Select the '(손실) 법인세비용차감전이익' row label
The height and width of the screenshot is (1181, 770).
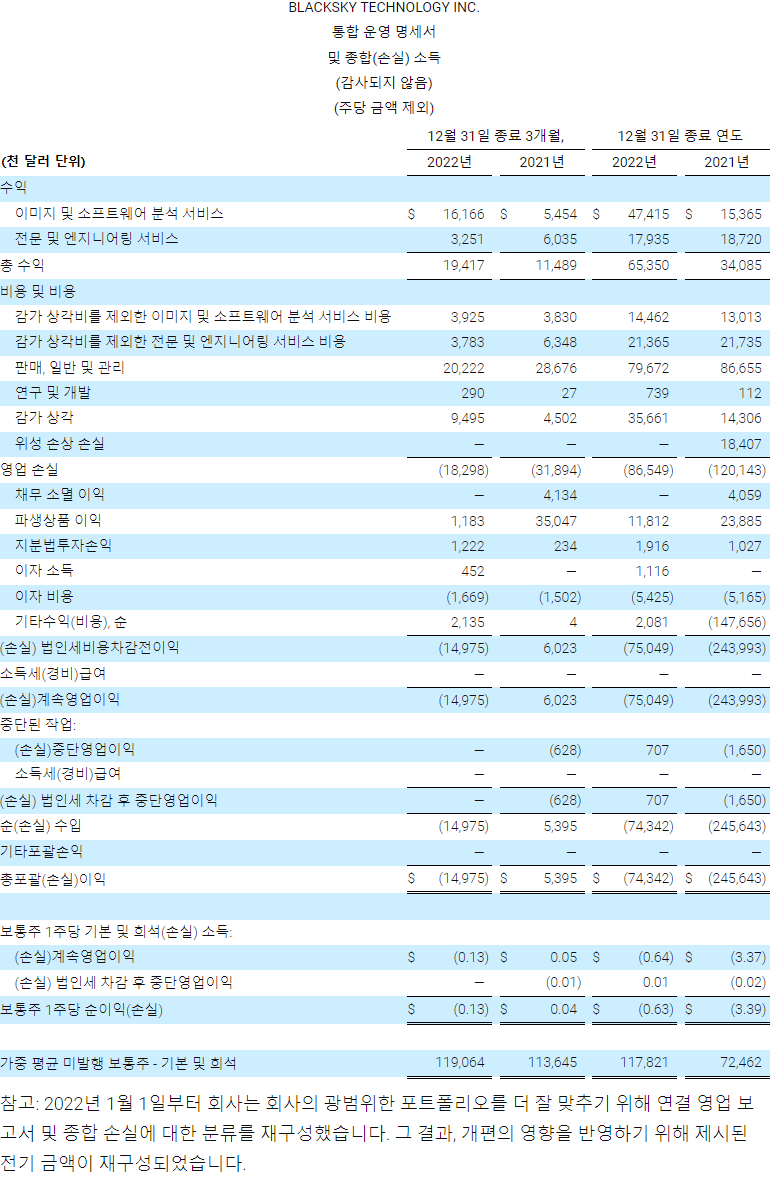pos(90,648)
